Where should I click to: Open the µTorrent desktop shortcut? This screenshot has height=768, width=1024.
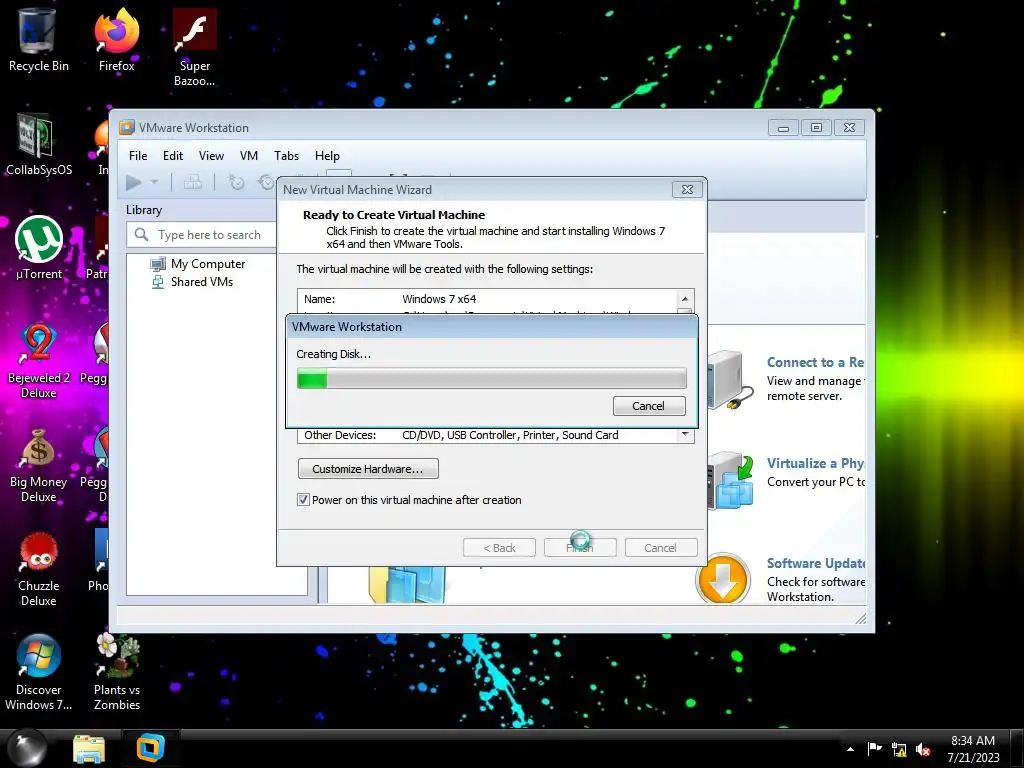[x=39, y=249]
